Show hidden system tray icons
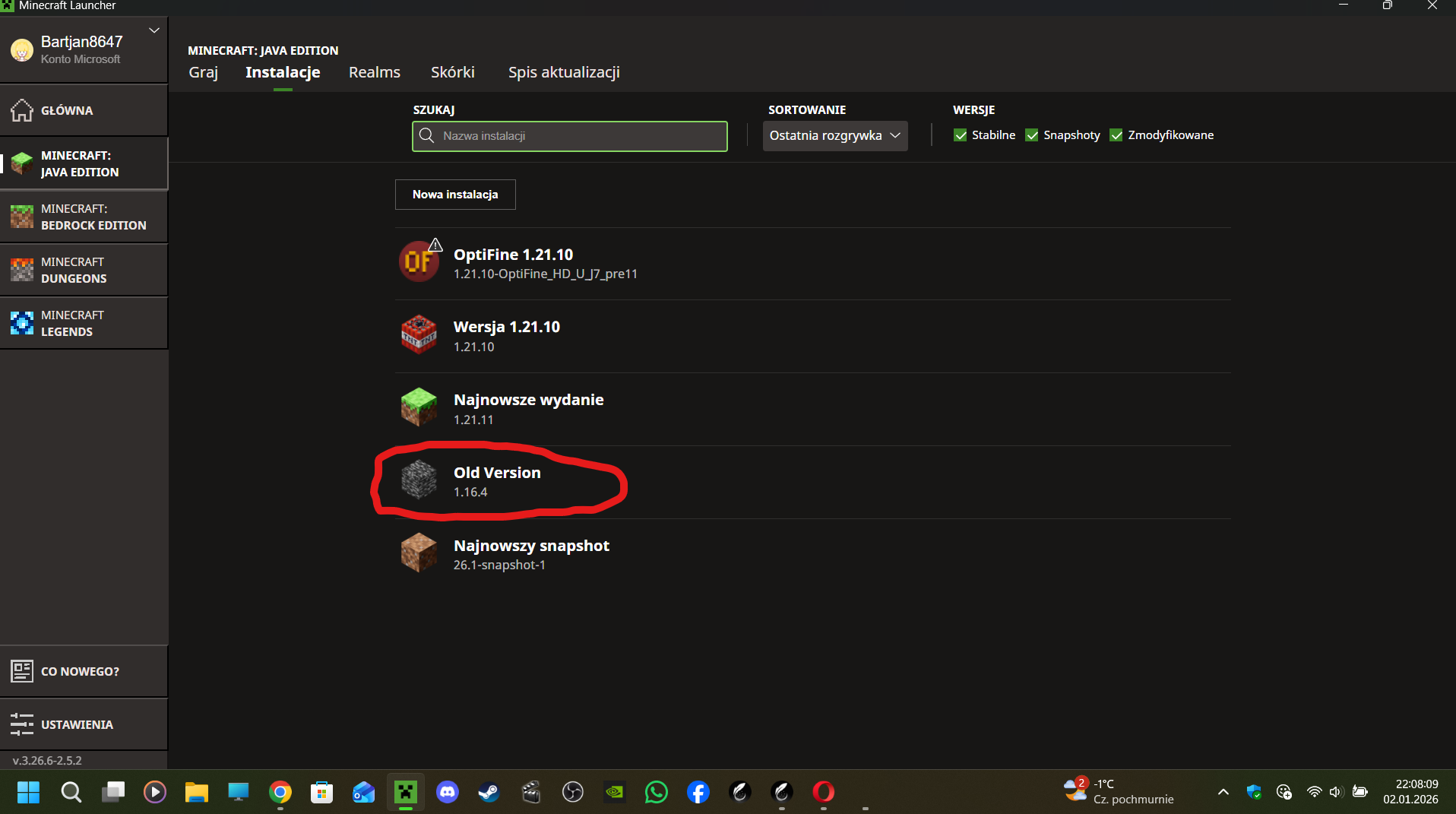Image resolution: width=1456 pixels, height=814 pixels. 1223,792
